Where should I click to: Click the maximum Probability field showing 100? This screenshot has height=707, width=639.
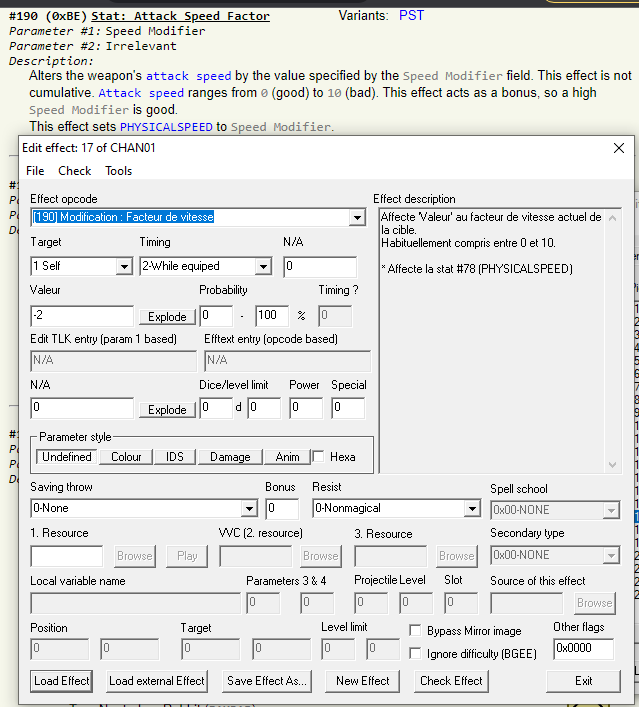pos(272,316)
